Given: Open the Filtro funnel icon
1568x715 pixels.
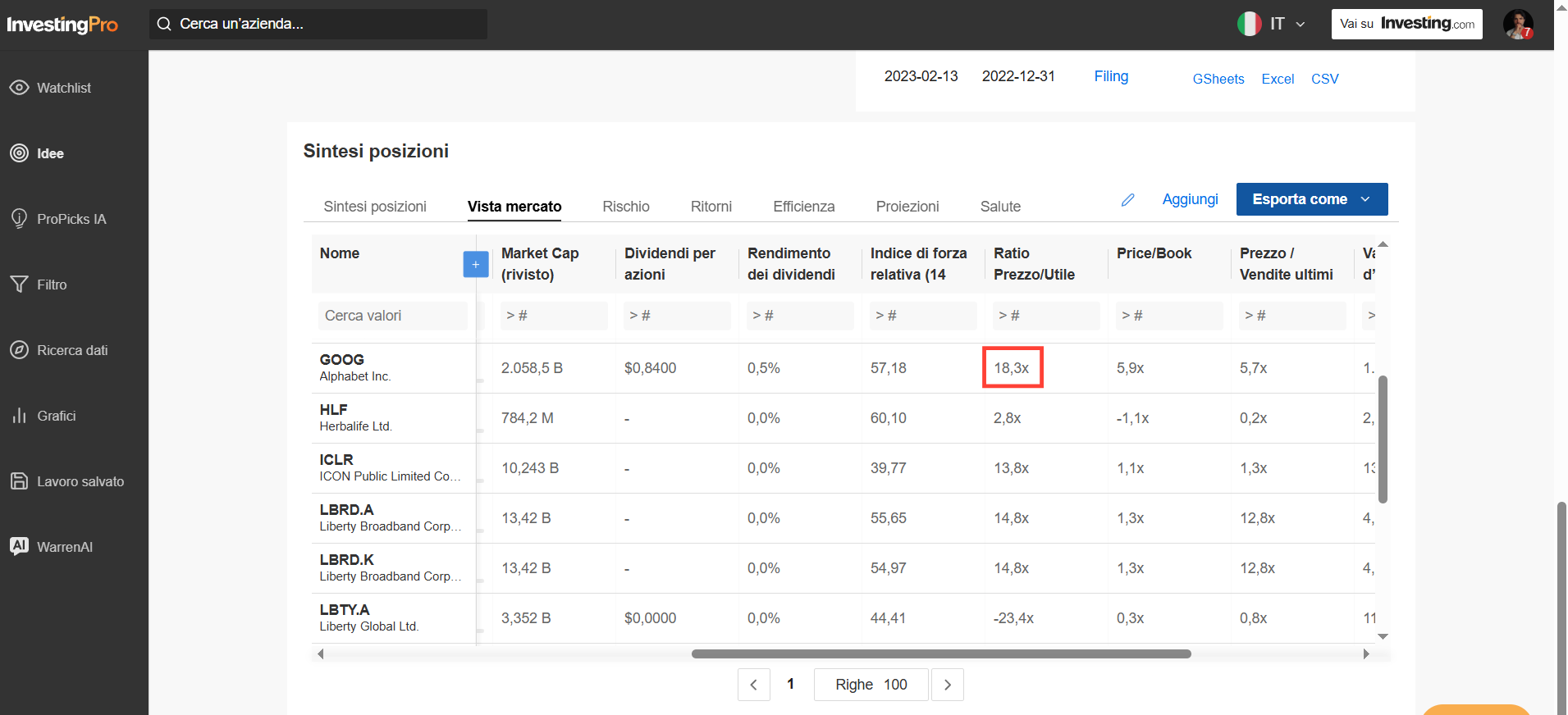Looking at the screenshot, I should (19, 284).
